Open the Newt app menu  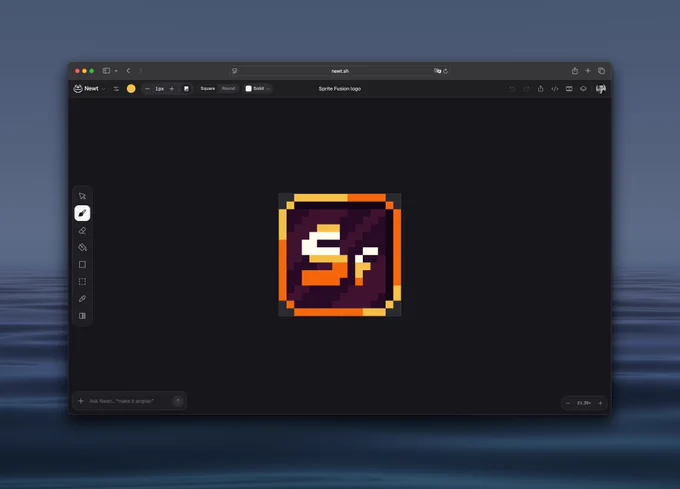[89, 88]
